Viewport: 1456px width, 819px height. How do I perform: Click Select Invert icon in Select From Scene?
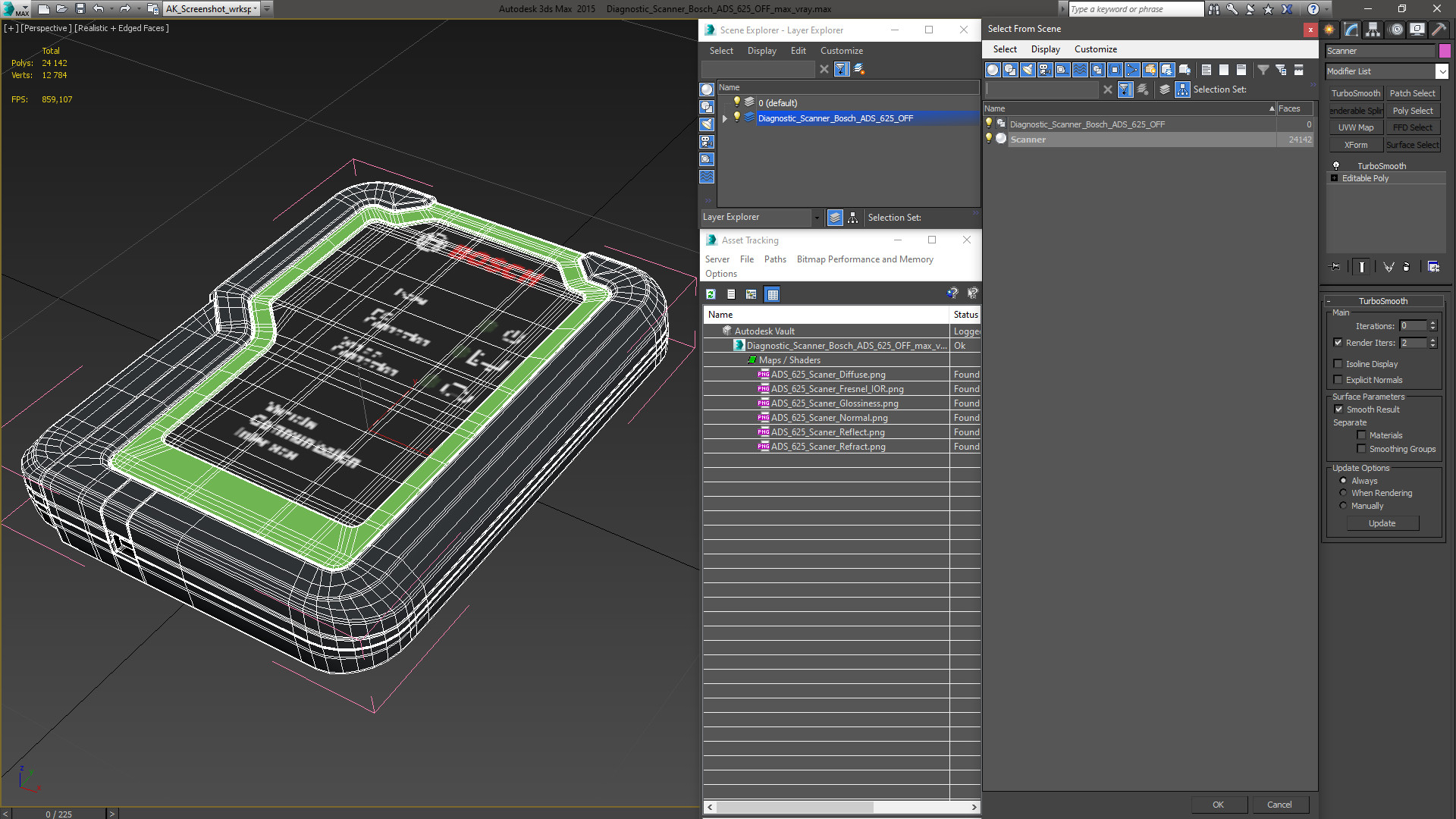coord(1241,70)
